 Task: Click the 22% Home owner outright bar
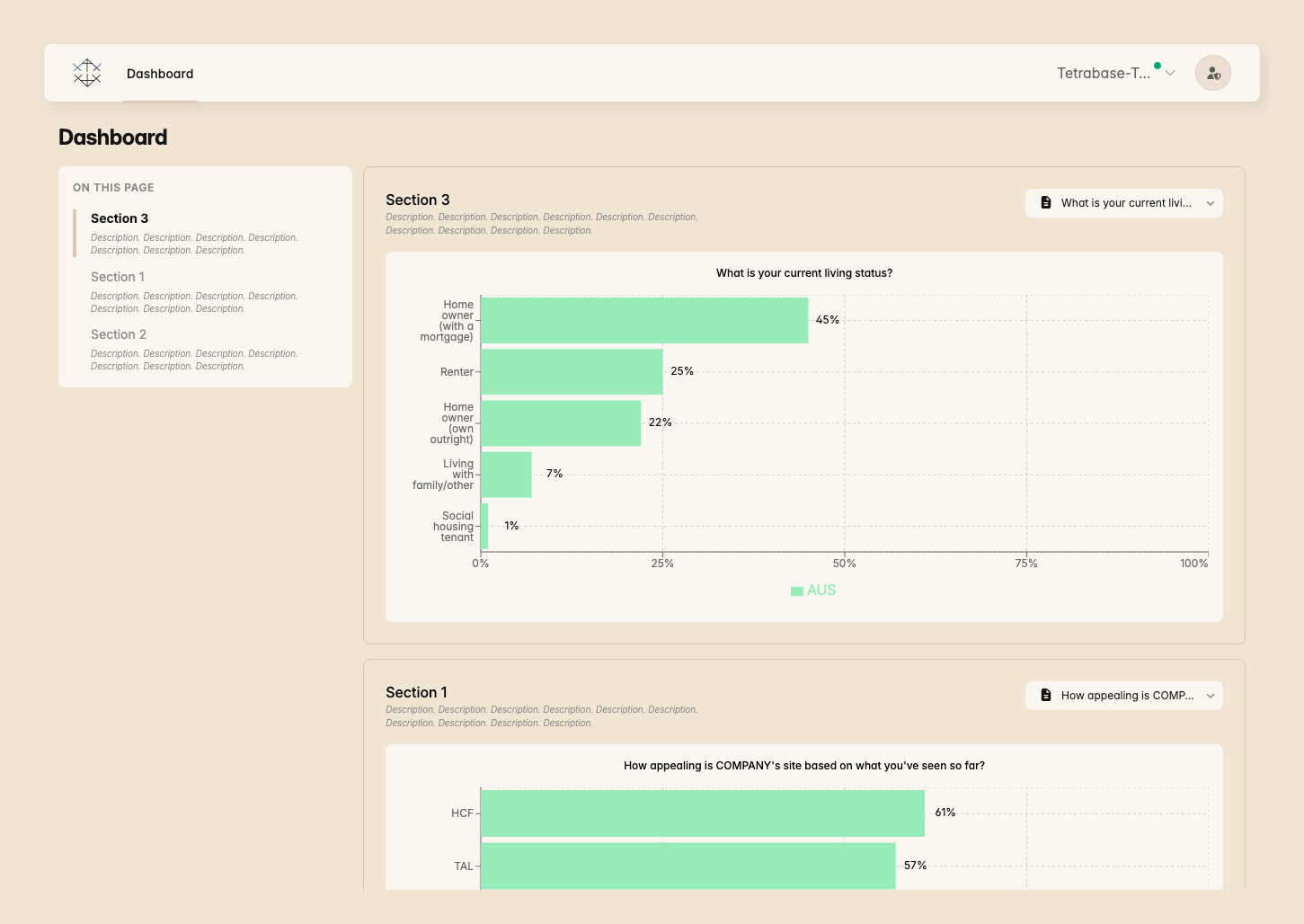click(x=561, y=423)
